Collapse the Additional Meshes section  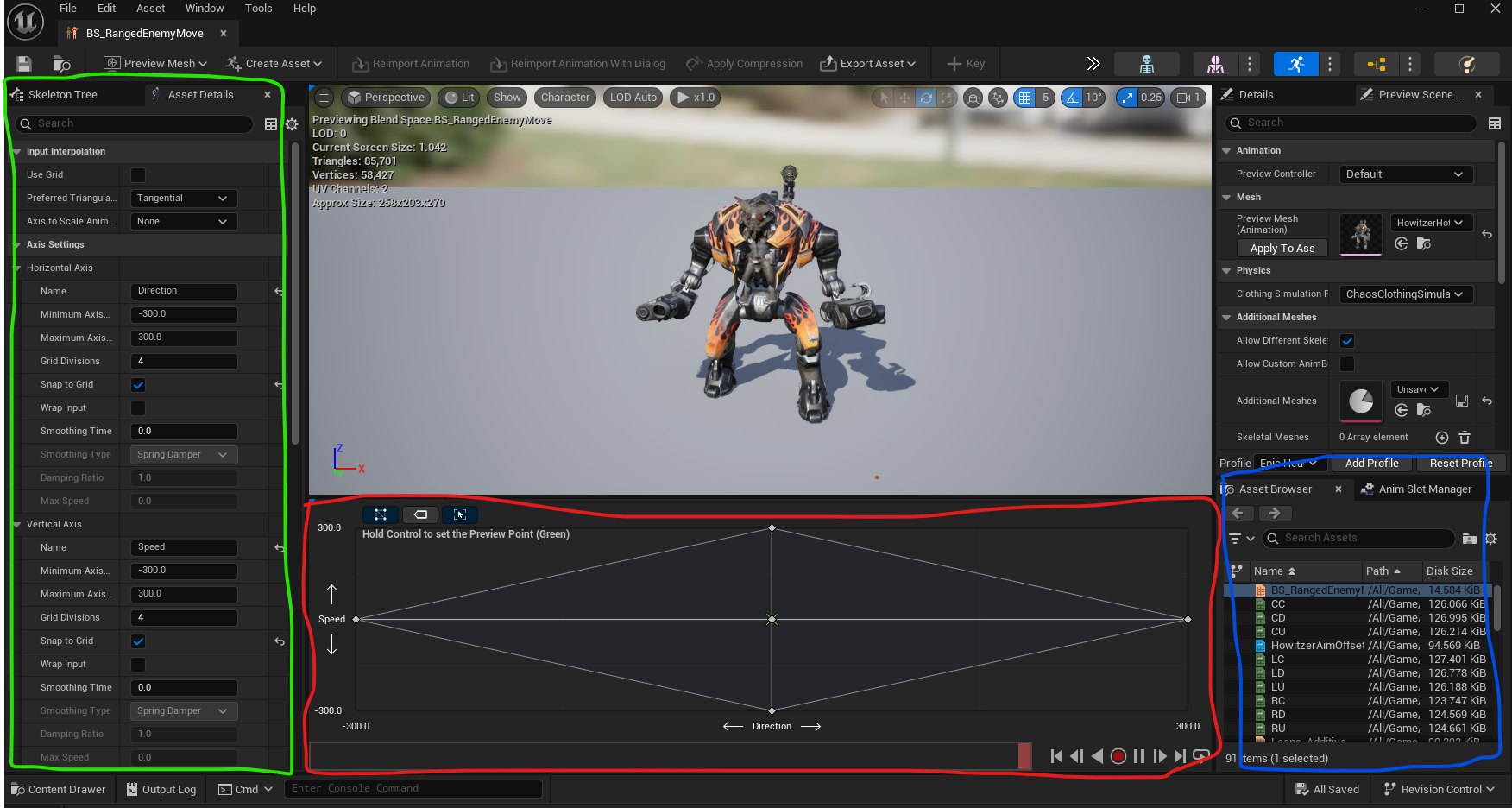pos(1226,318)
